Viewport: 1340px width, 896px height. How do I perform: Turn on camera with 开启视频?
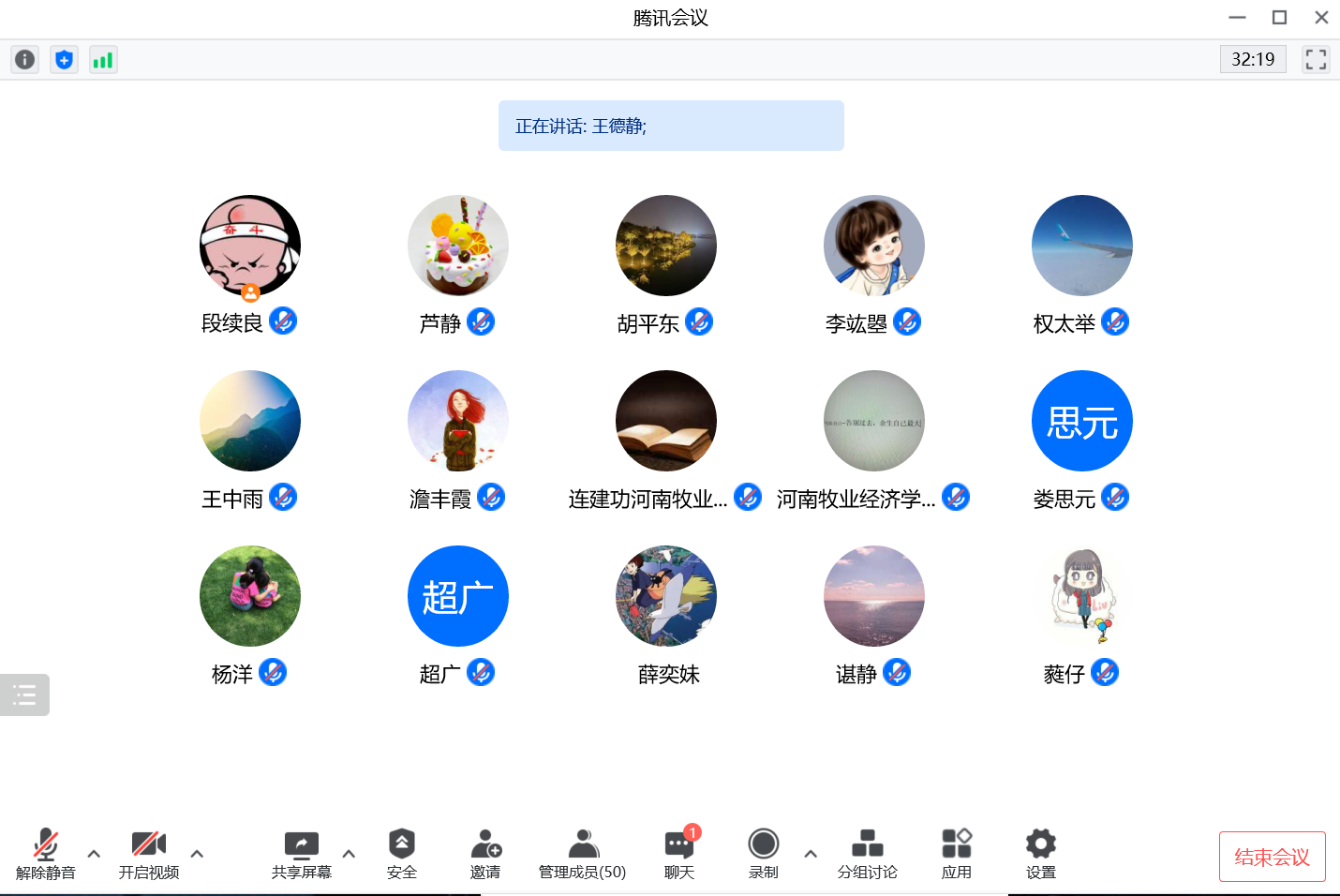click(x=149, y=854)
